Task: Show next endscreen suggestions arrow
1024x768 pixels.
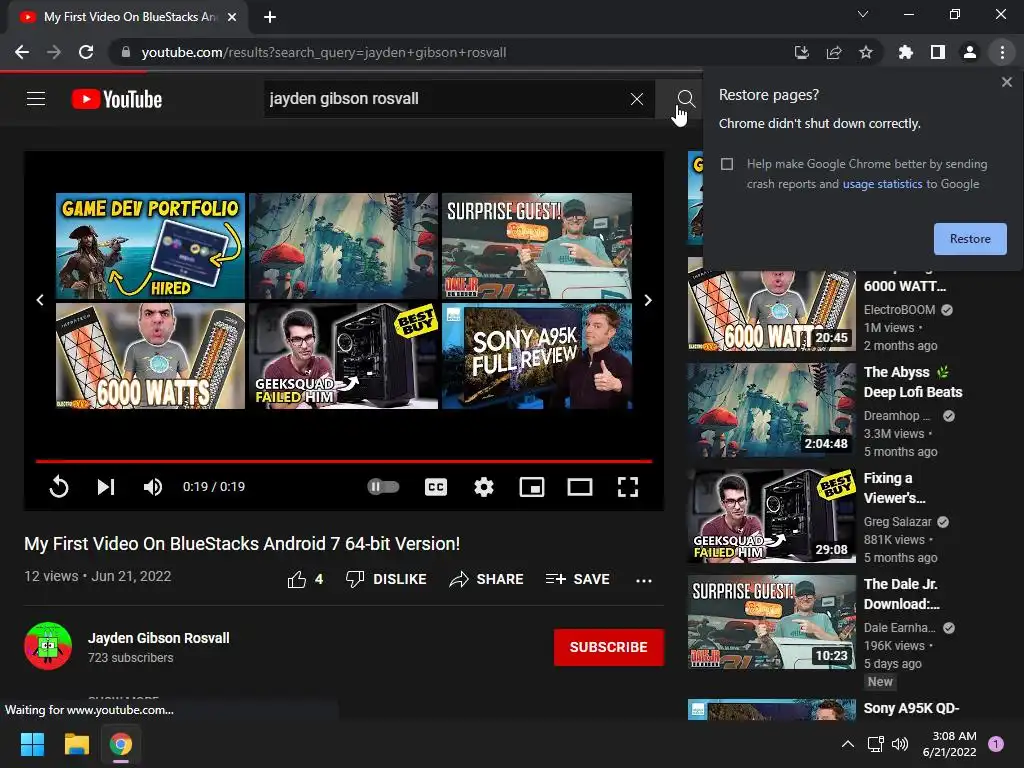Action: click(x=648, y=300)
